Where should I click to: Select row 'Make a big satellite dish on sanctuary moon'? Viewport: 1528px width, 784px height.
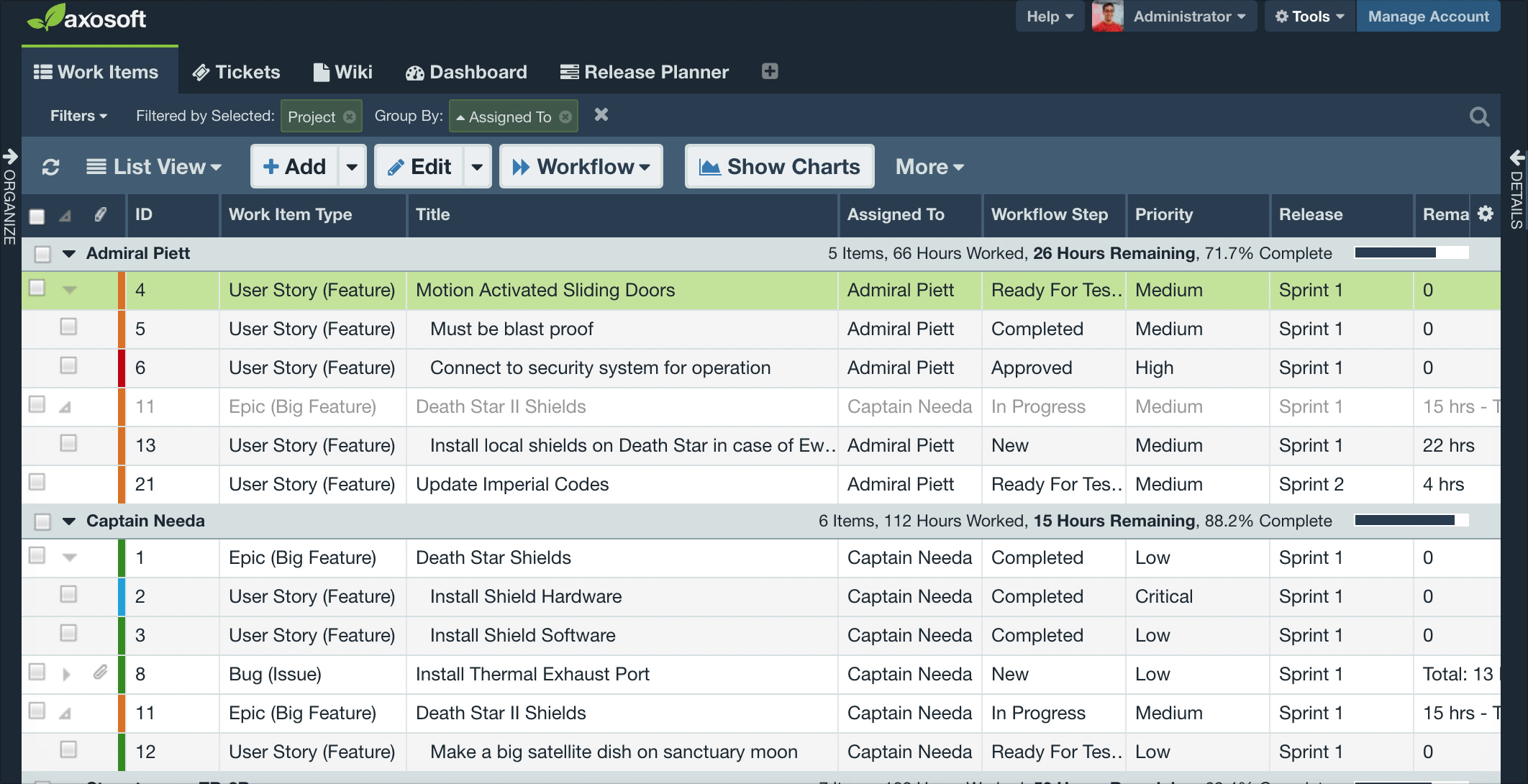pos(761,752)
